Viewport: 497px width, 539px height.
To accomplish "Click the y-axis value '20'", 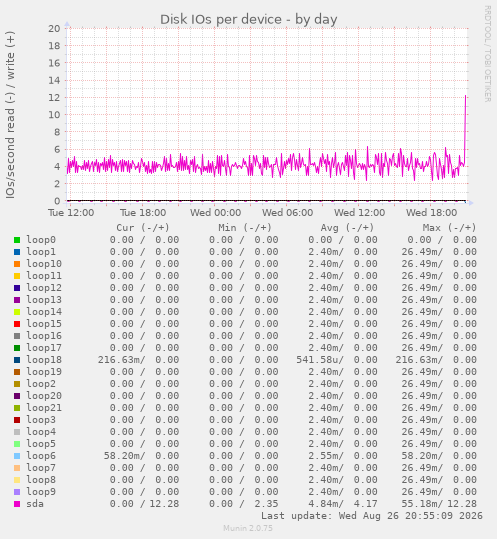I will 54,29.
